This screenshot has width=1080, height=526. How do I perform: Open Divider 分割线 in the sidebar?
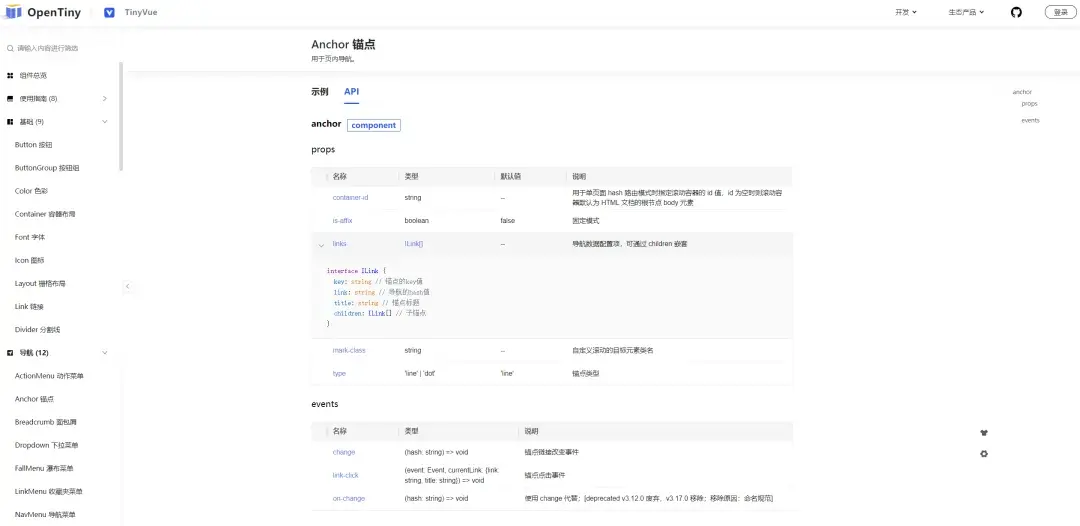pyautogui.click(x=37, y=330)
